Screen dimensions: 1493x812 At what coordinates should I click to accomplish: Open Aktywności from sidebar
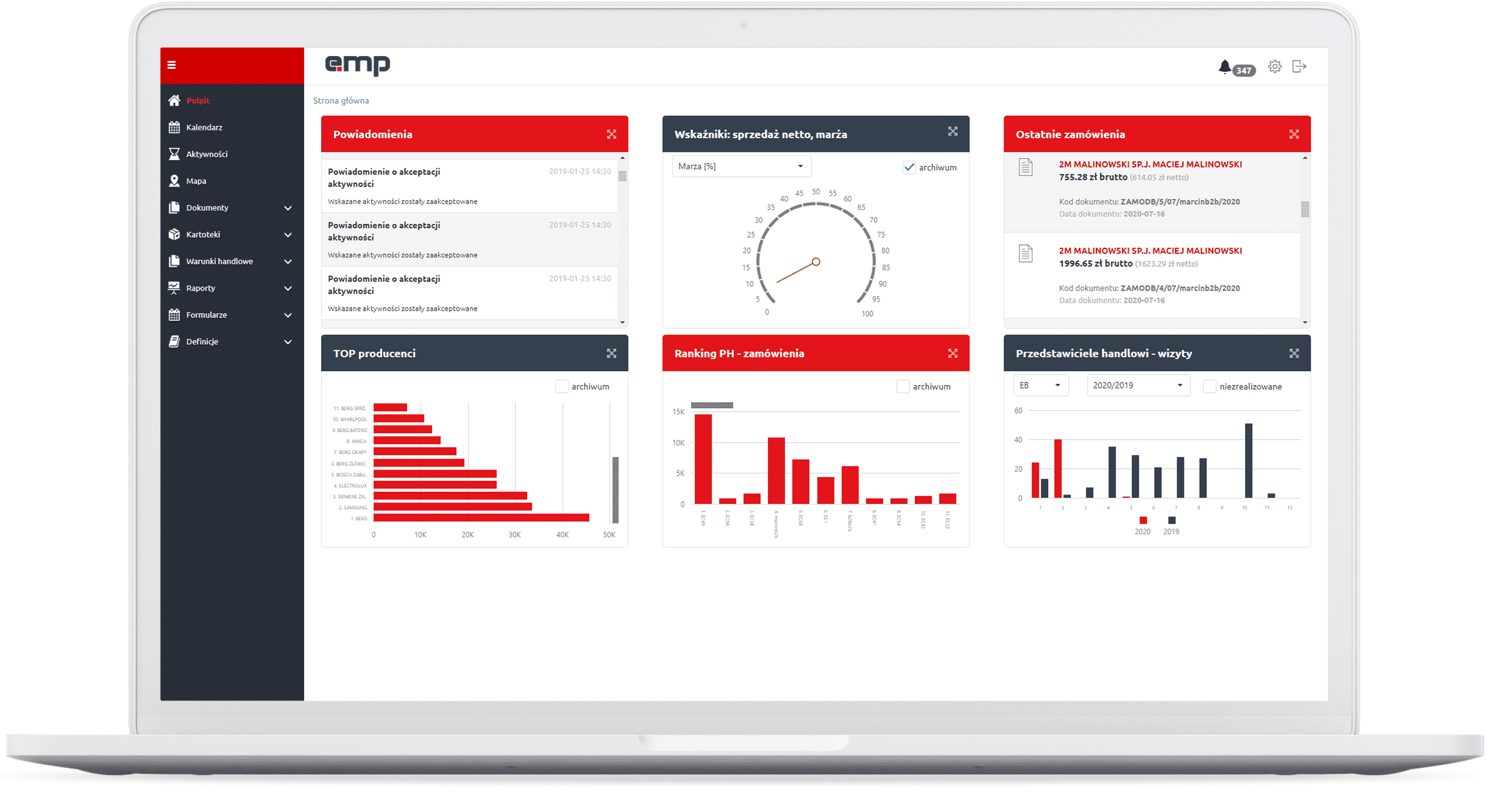207,154
